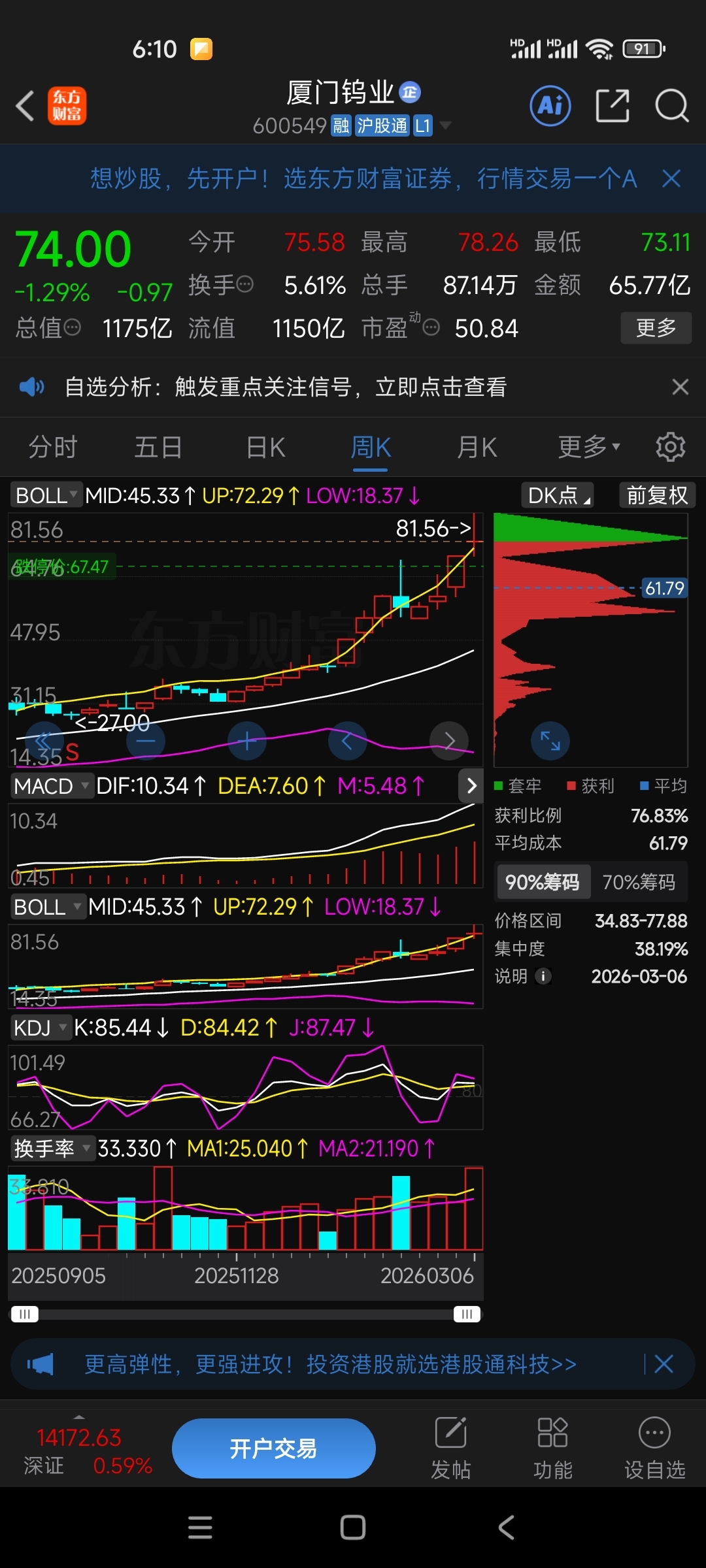Open the DK点 dropdown

click(x=557, y=495)
